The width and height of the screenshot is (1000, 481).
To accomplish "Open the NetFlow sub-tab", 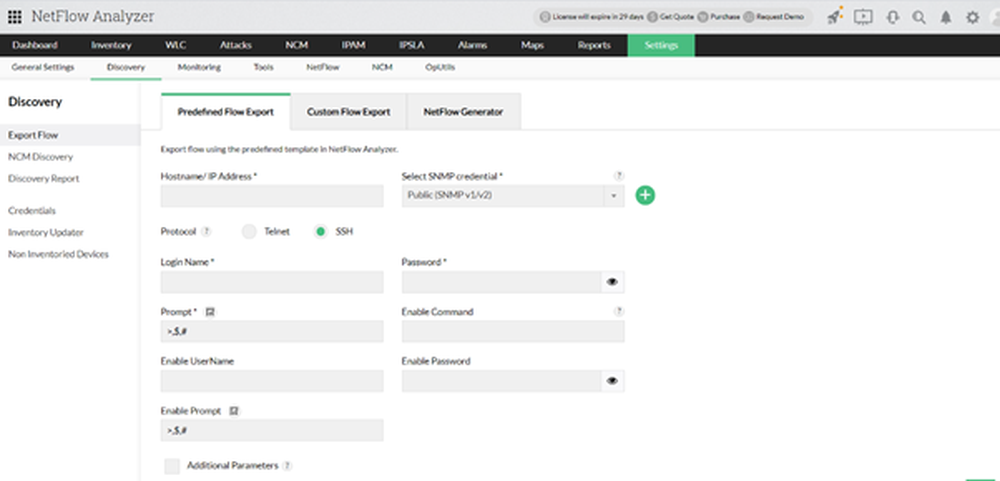I will click(x=322, y=67).
